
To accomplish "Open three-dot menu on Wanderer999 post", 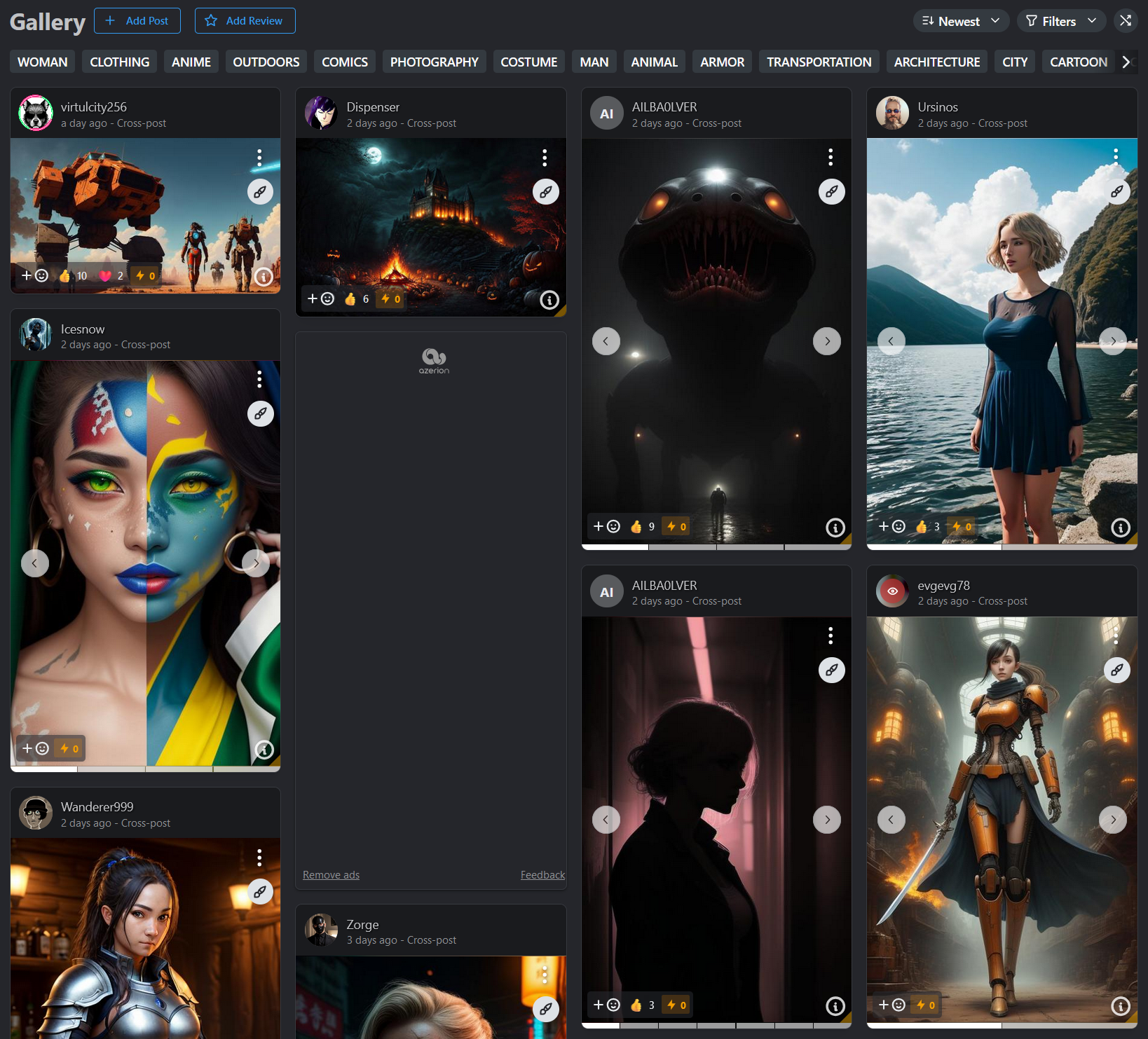I will tap(259, 858).
